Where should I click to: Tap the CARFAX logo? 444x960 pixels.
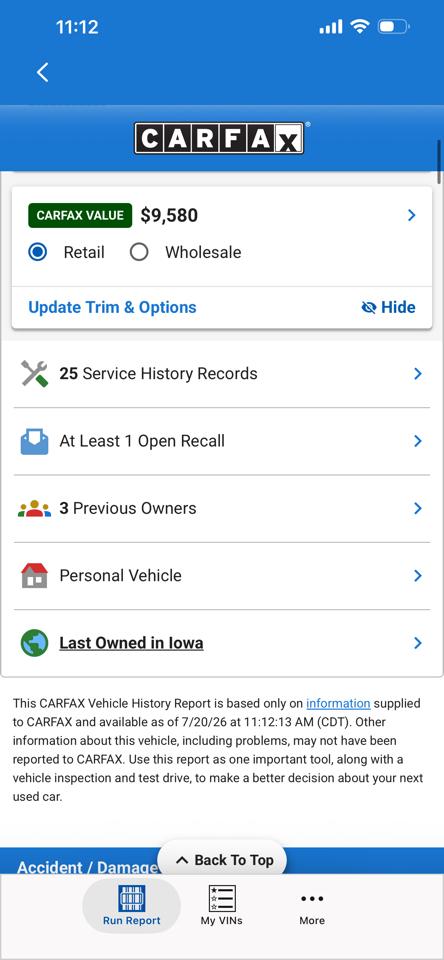[x=219, y=138]
